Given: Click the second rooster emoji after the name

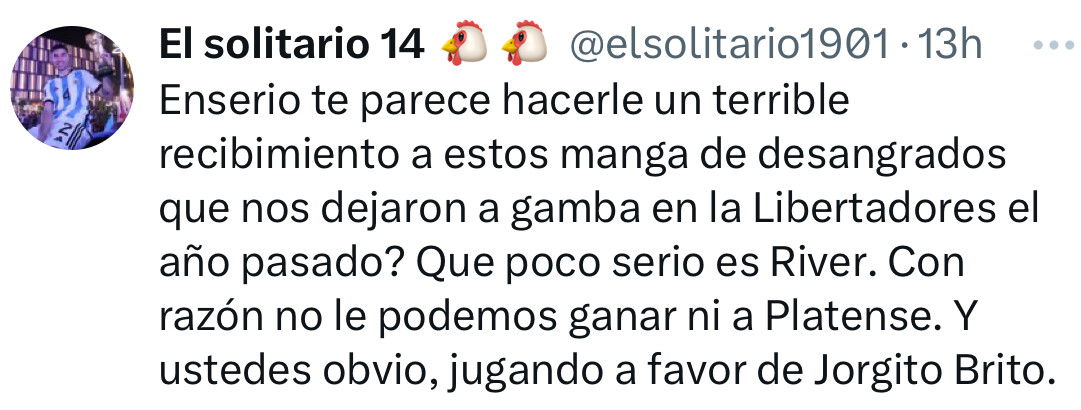Looking at the screenshot, I should tap(524, 44).
